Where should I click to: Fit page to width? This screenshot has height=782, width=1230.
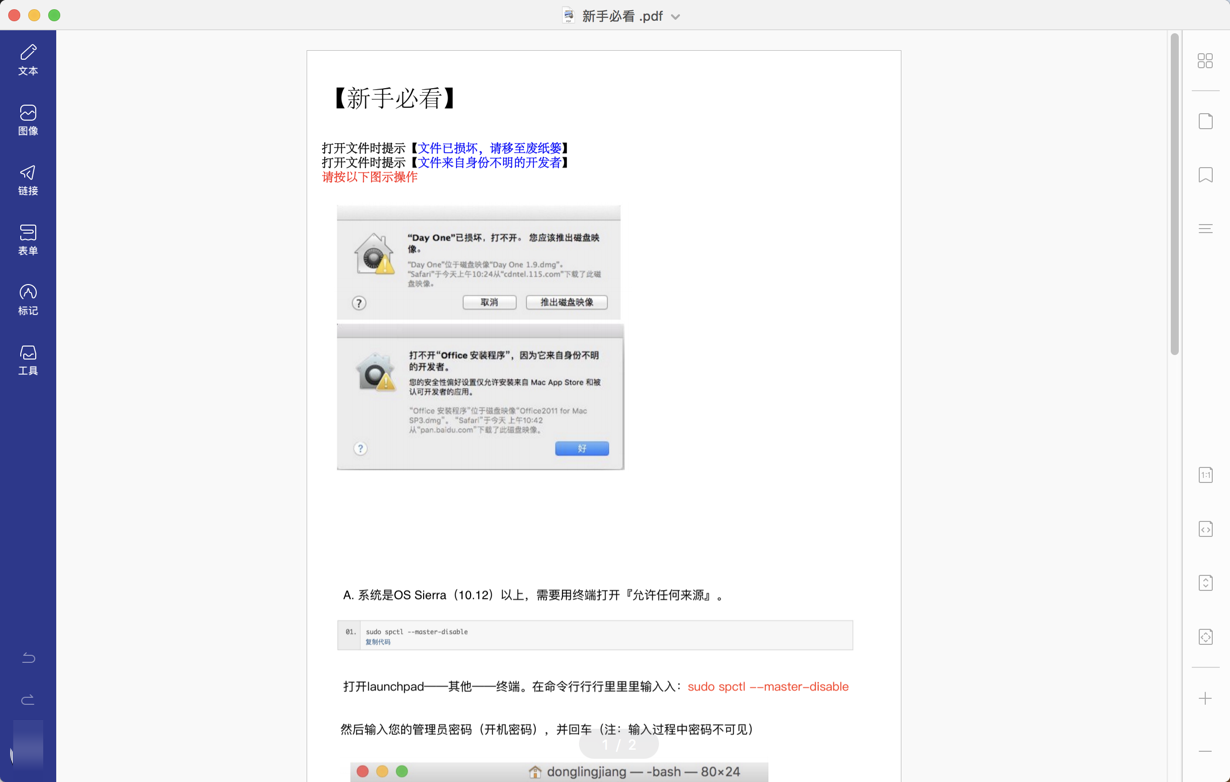pos(1205,529)
